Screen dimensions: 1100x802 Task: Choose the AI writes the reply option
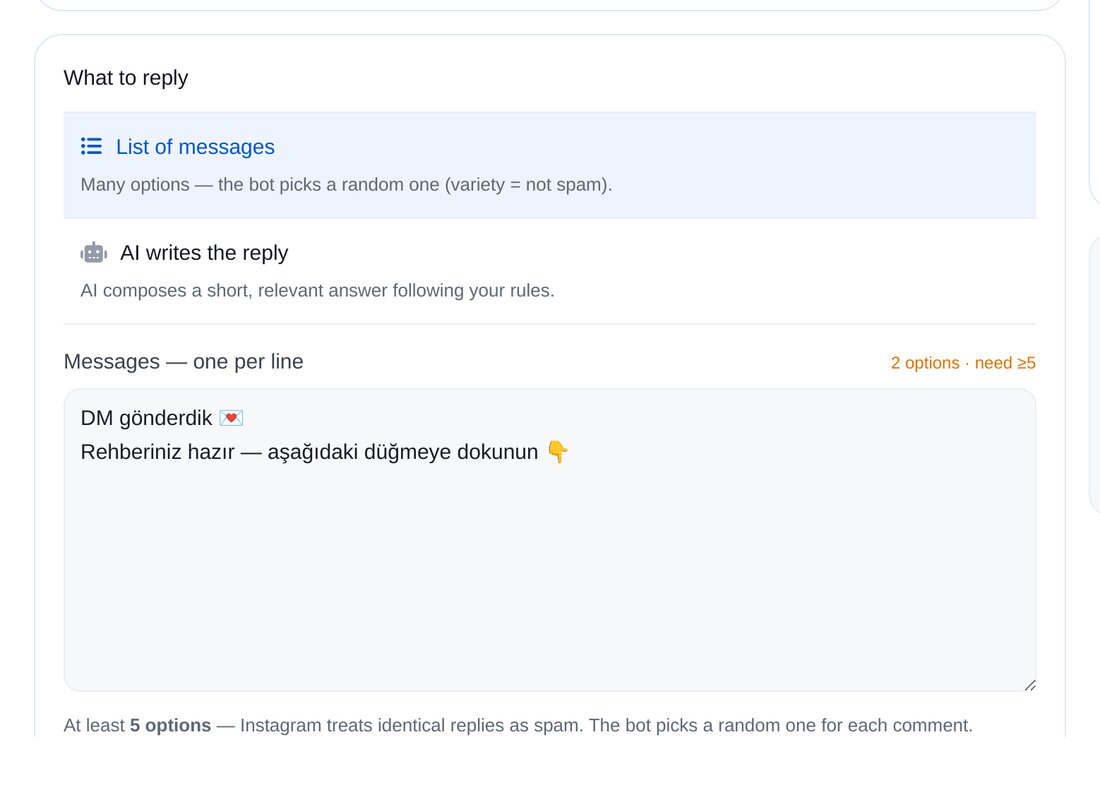point(549,271)
